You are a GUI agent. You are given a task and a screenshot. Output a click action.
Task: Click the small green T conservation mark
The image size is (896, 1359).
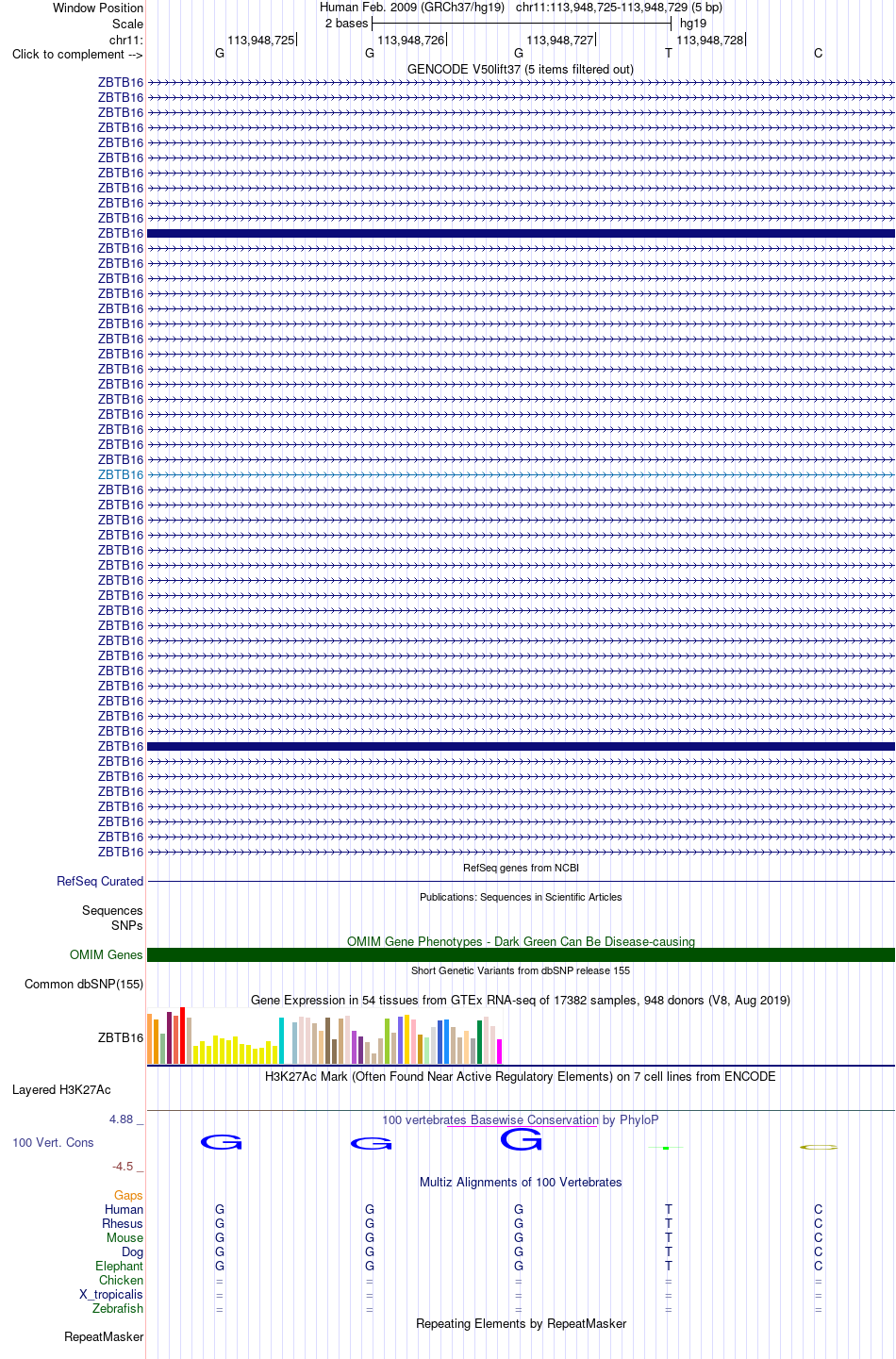pos(666,1148)
